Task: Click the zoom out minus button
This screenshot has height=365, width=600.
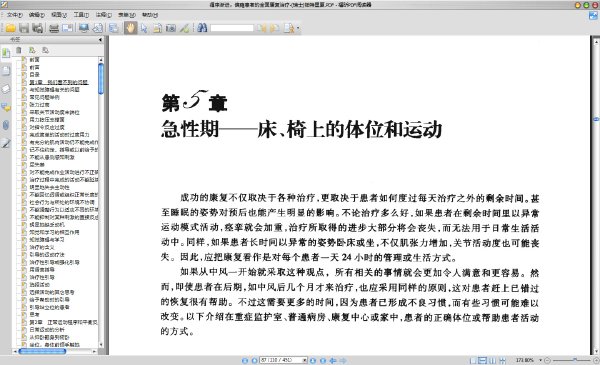Action: point(547,360)
